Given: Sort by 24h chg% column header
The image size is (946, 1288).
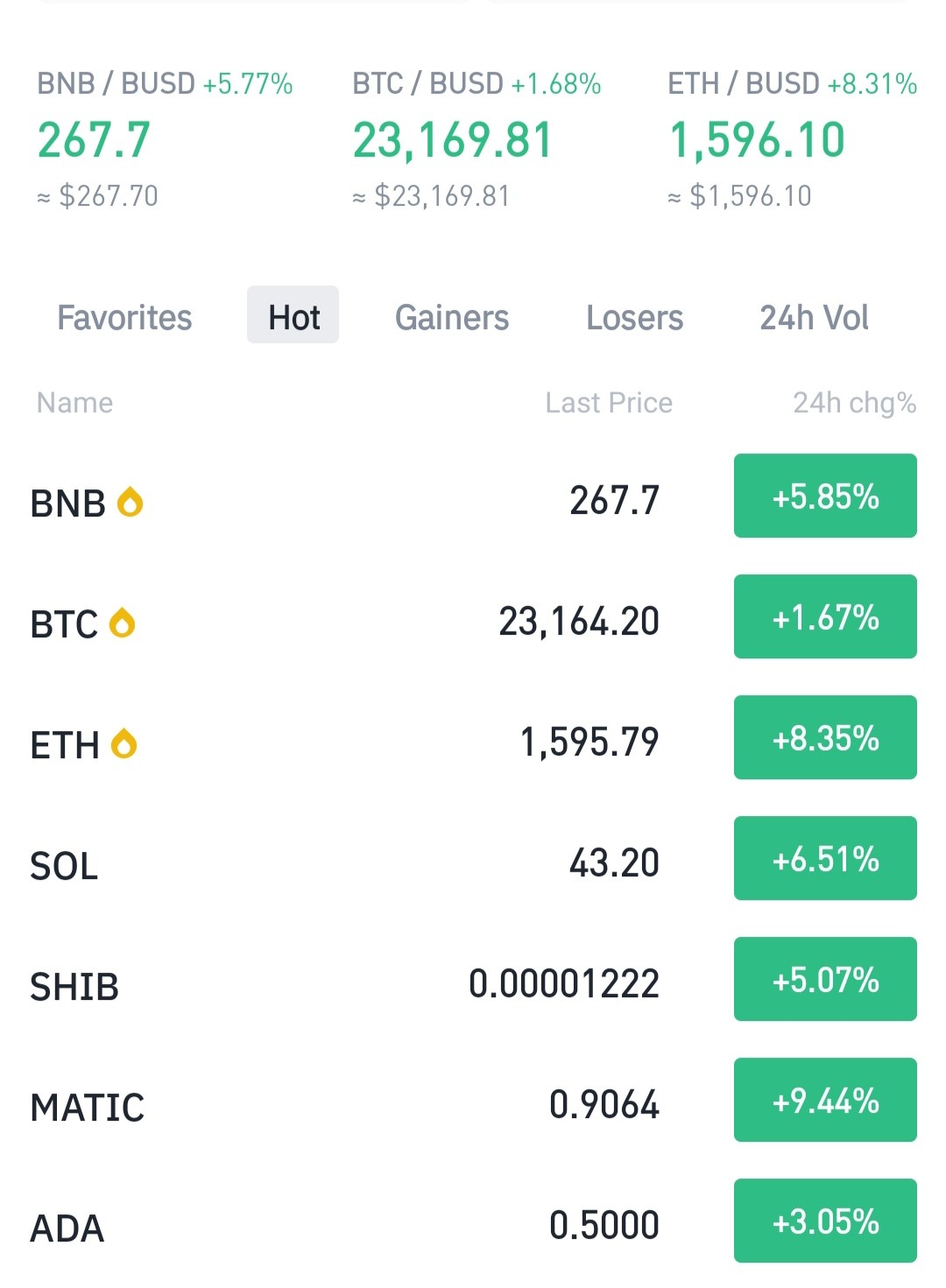Looking at the screenshot, I should (854, 403).
